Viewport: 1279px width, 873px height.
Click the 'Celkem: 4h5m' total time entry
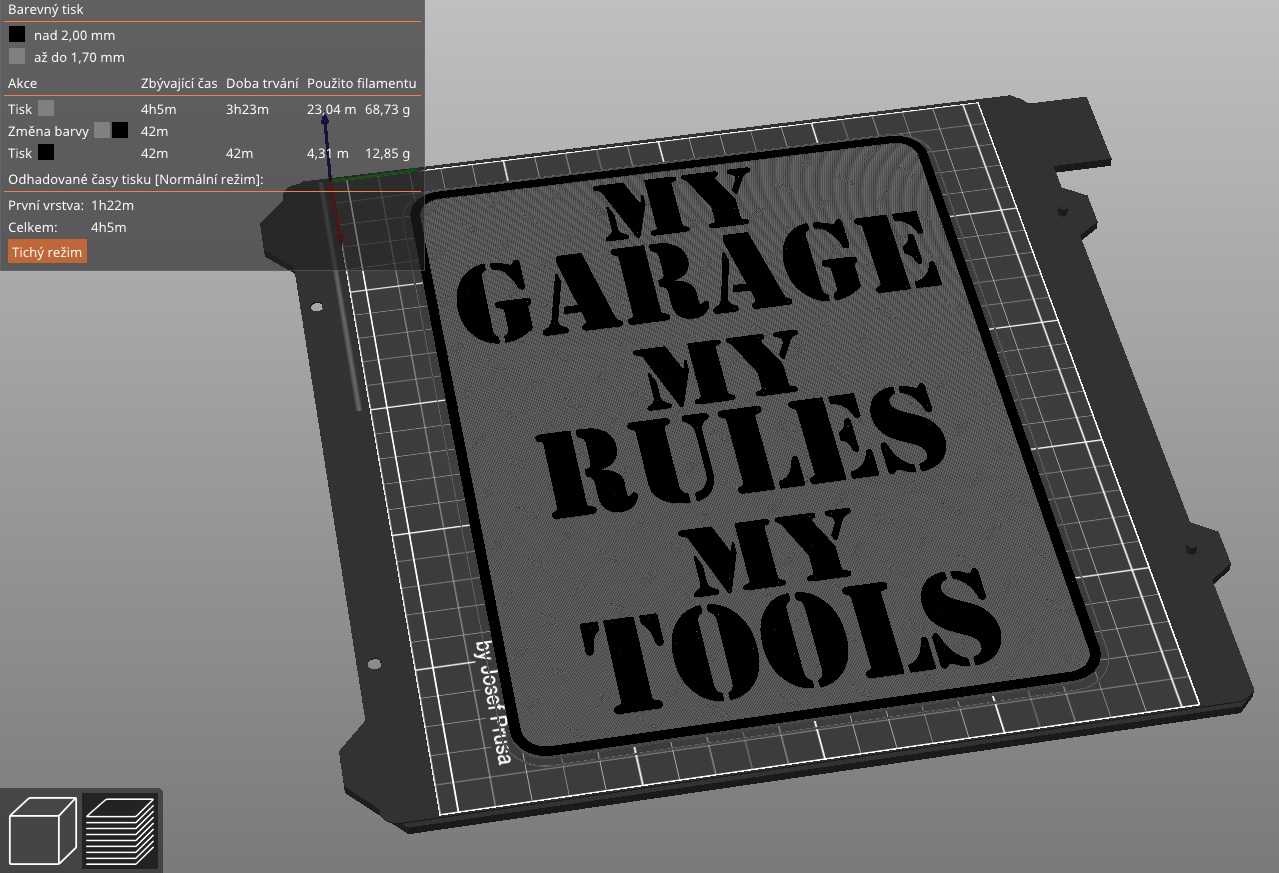tap(65, 227)
